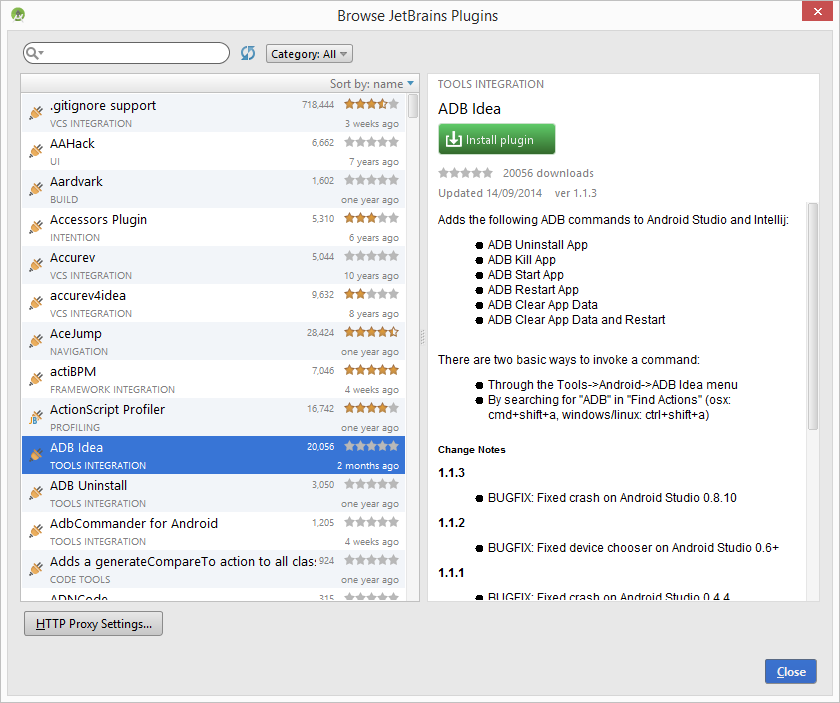Select the Accurev plugin row
840x703 pixels.
coord(213,265)
